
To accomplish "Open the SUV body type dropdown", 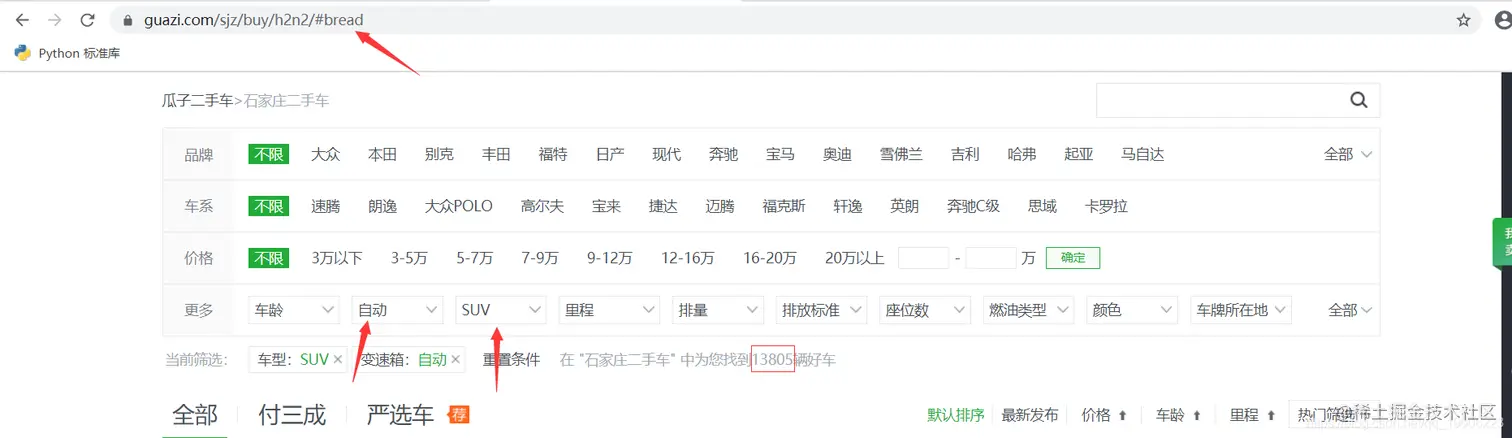I will 501,310.
